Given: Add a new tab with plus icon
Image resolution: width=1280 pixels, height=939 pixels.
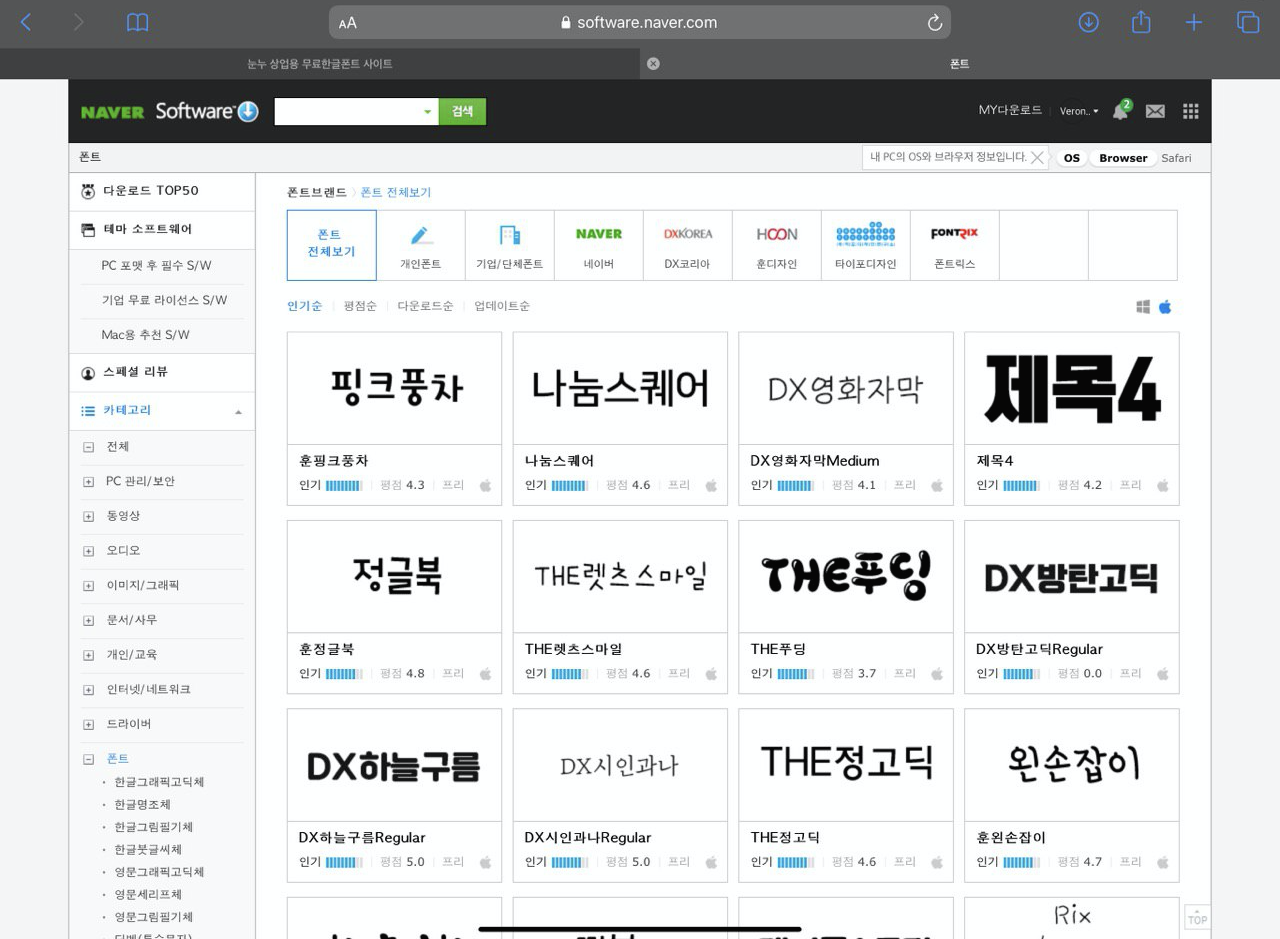Looking at the screenshot, I should (x=1194, y=22).
